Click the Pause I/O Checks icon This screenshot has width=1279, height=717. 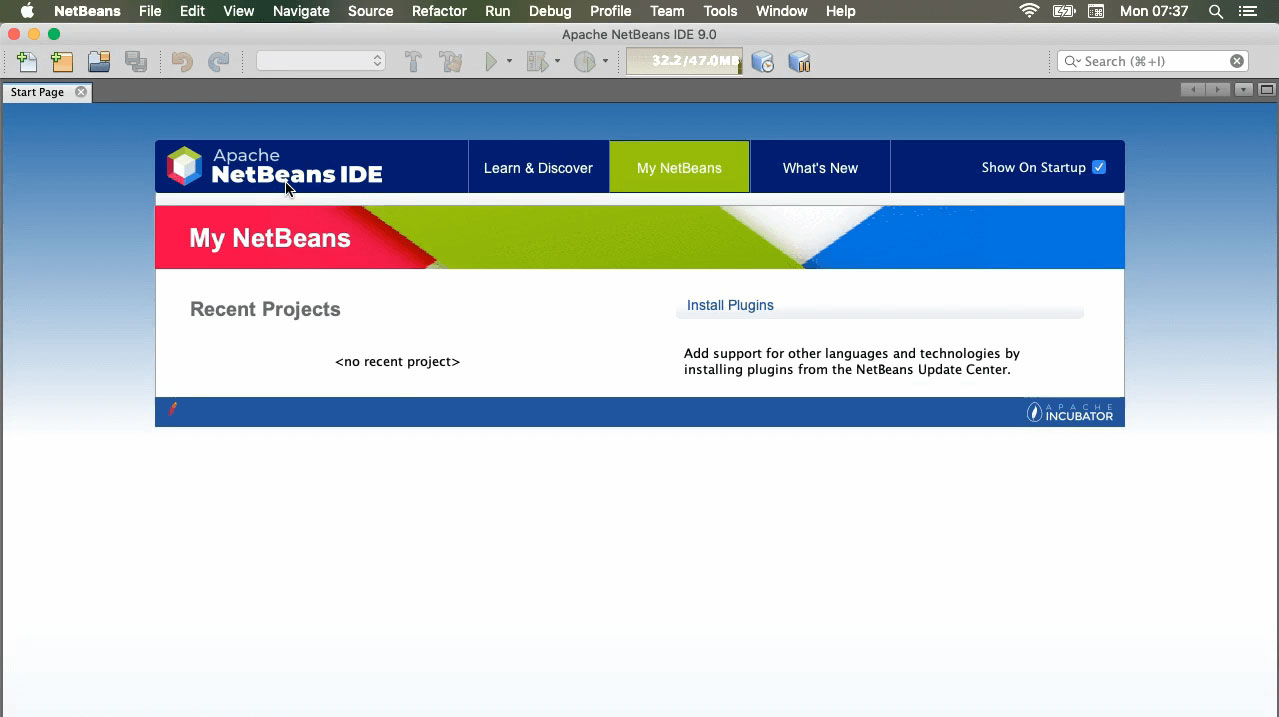[799, 62]
